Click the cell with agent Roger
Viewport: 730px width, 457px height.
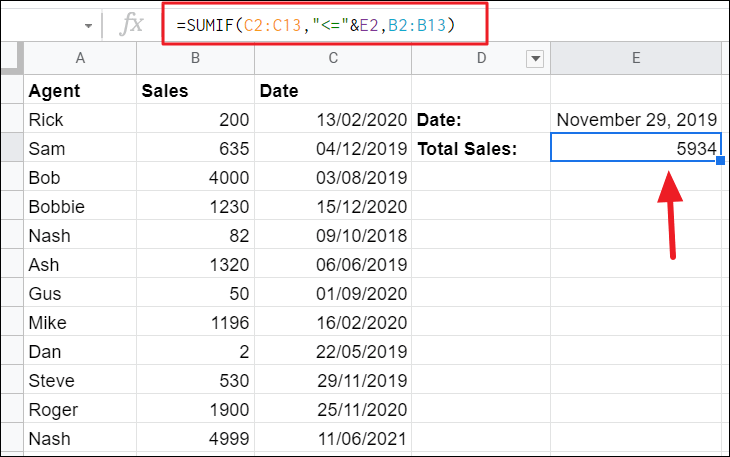pos(80,409)
